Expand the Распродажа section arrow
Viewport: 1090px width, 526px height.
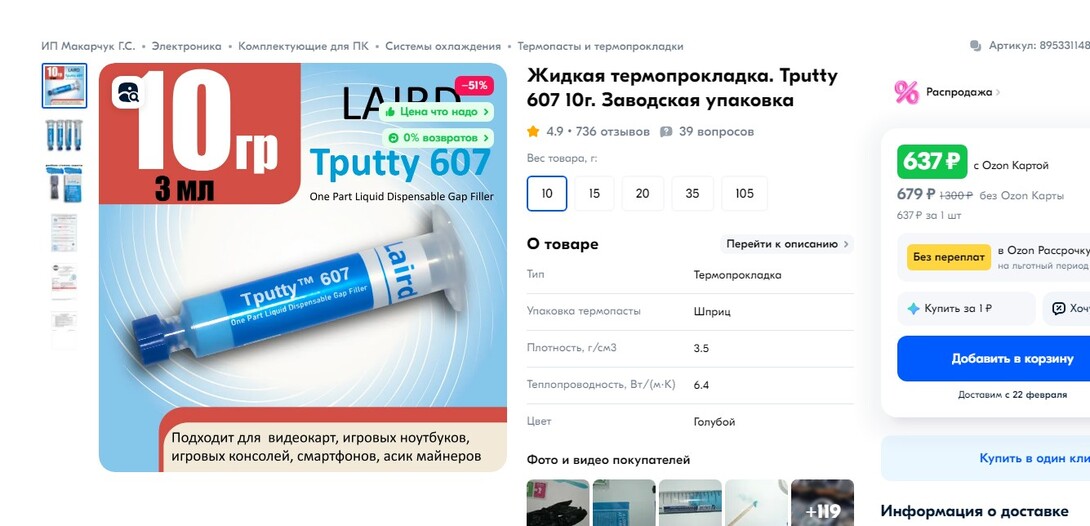tap(998, 92)
